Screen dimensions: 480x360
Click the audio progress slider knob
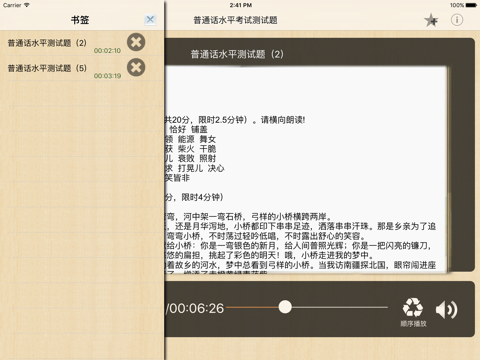pyautogui.click(x=285, y=307)
